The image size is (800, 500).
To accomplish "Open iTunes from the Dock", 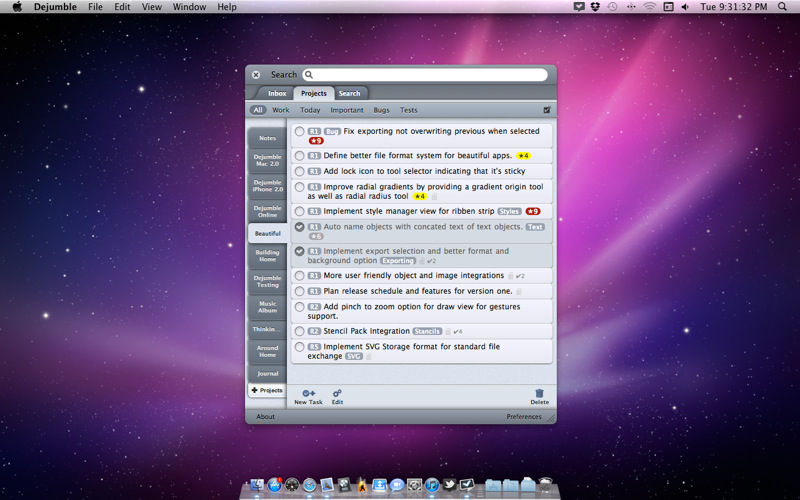I will [x=432, y=484].
